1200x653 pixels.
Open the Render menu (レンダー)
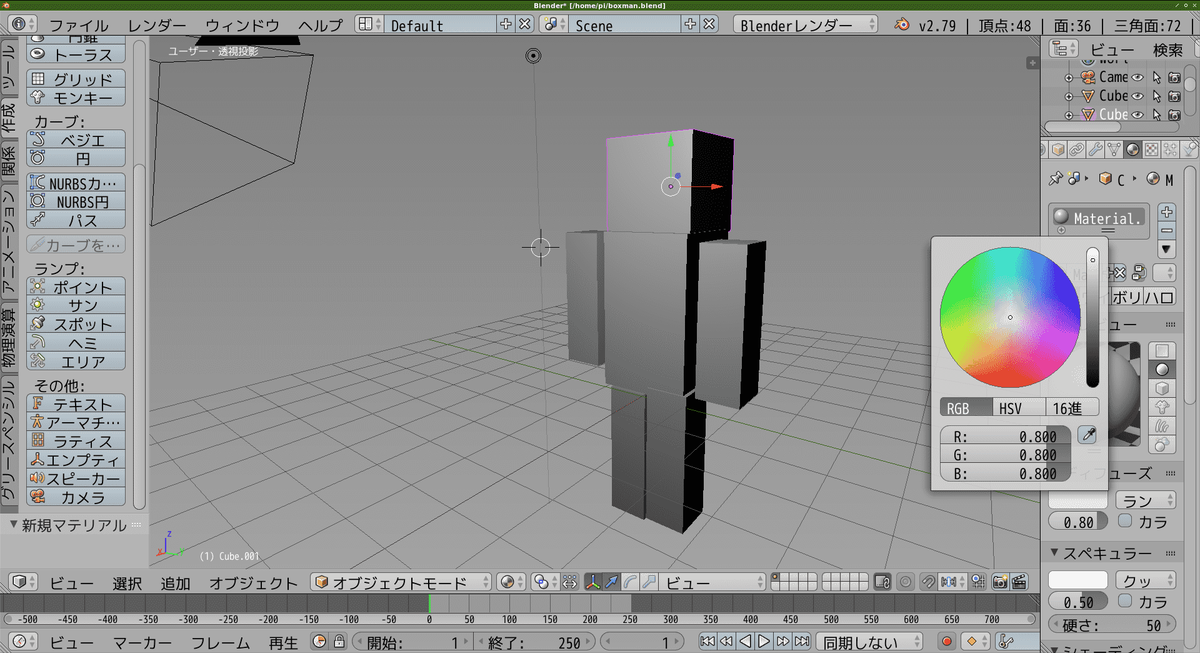157,25
